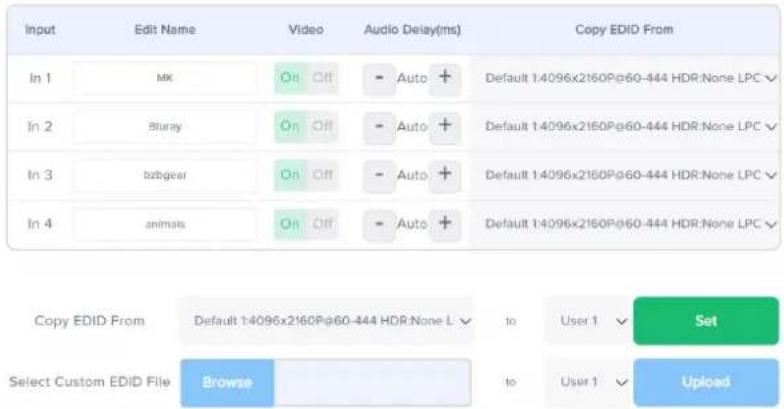
Task: Click the custom EDID file path field
Action: coord(372,382)
